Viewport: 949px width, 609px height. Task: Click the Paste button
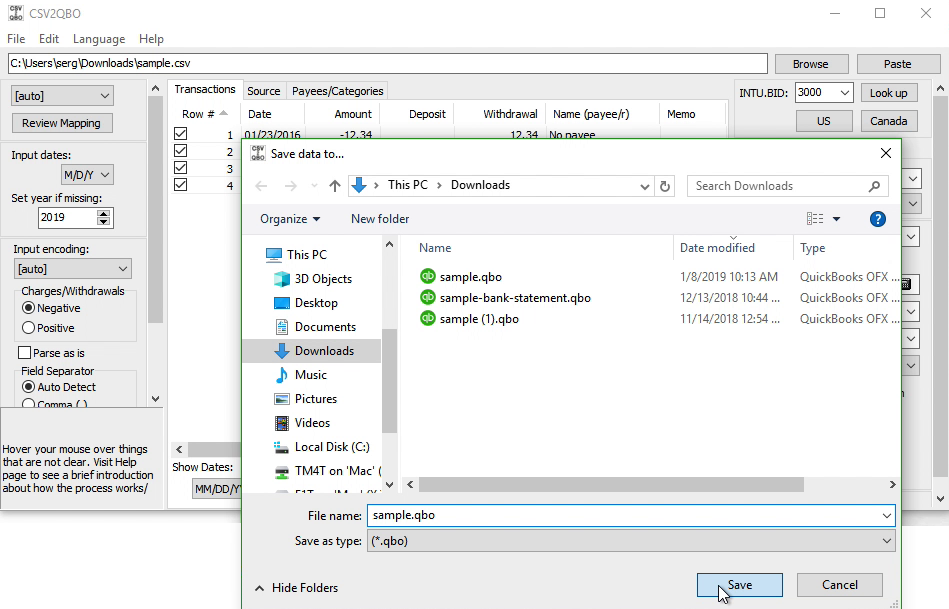[897, 64]
